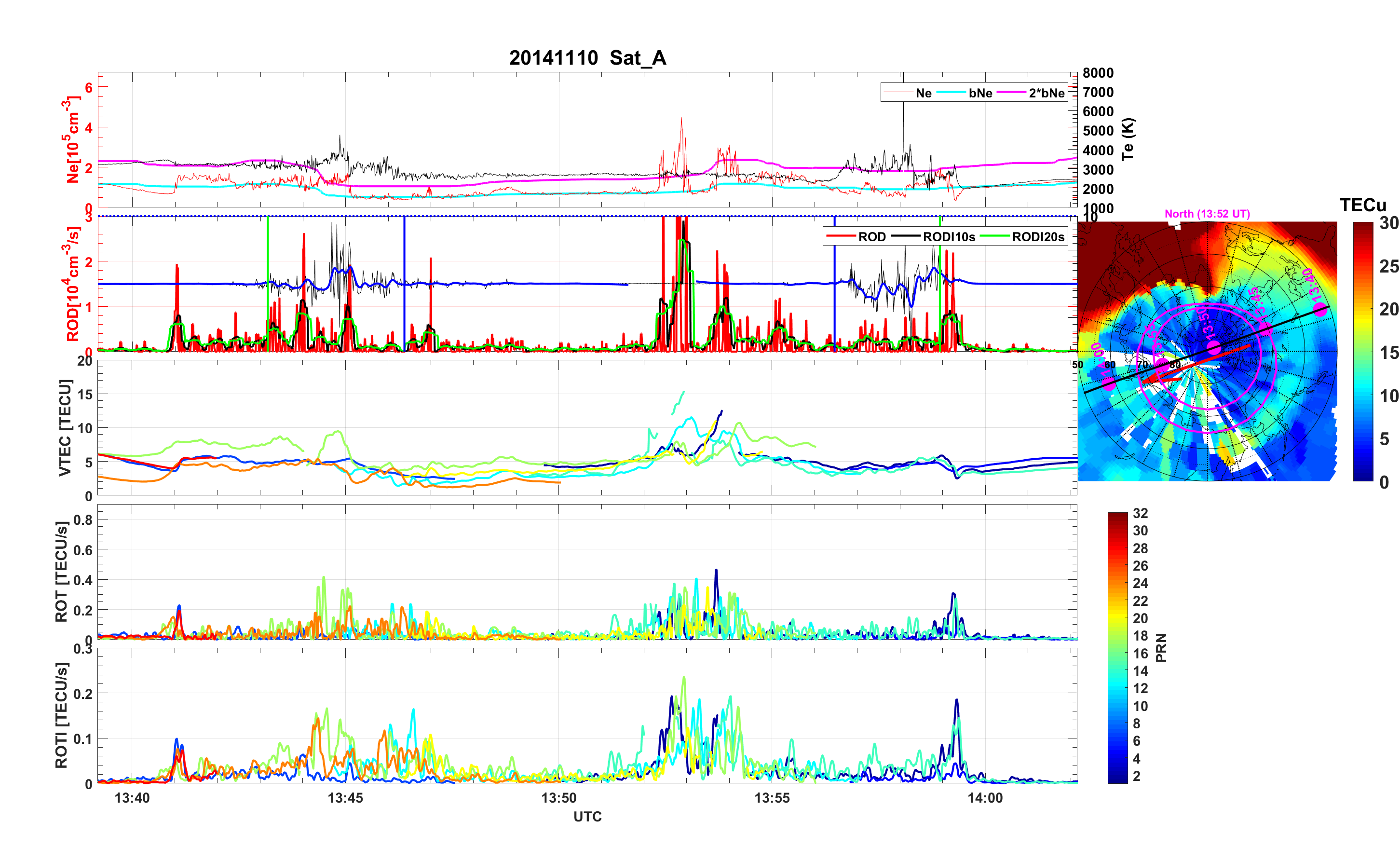Click the North (13:52 UT) map title
This screenshot has height=847, width=1400.
click(x=1207, y=214)
